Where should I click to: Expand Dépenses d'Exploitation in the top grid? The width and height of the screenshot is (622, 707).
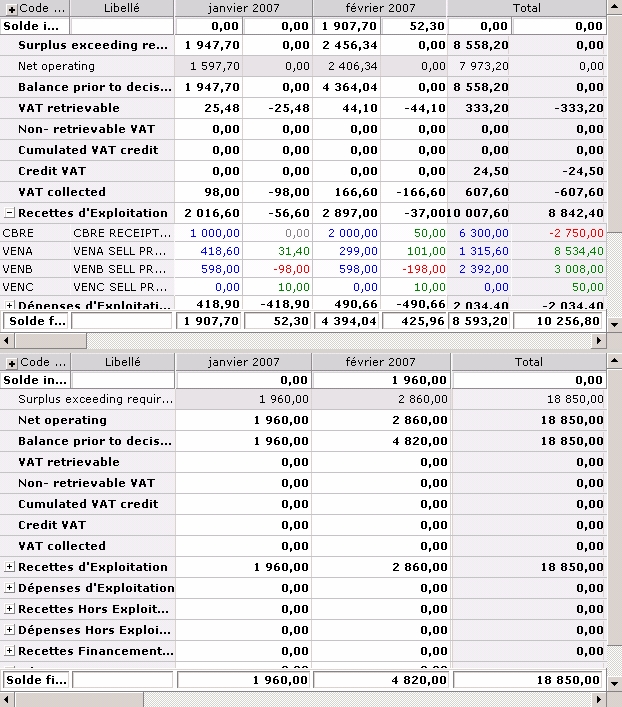9,305
